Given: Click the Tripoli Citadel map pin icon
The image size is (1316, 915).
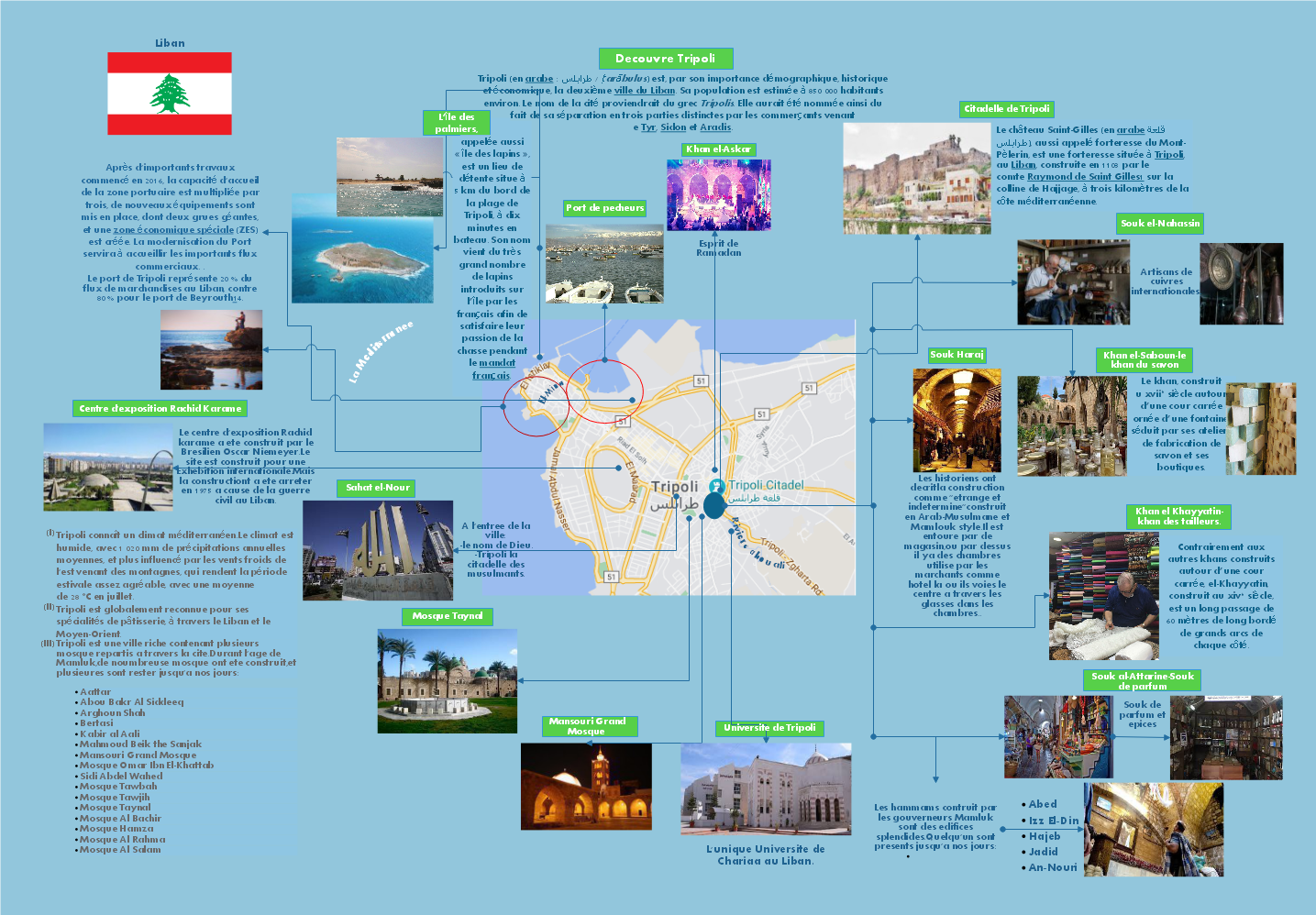Looking at the screenshot, I should (x=716, y=486).
